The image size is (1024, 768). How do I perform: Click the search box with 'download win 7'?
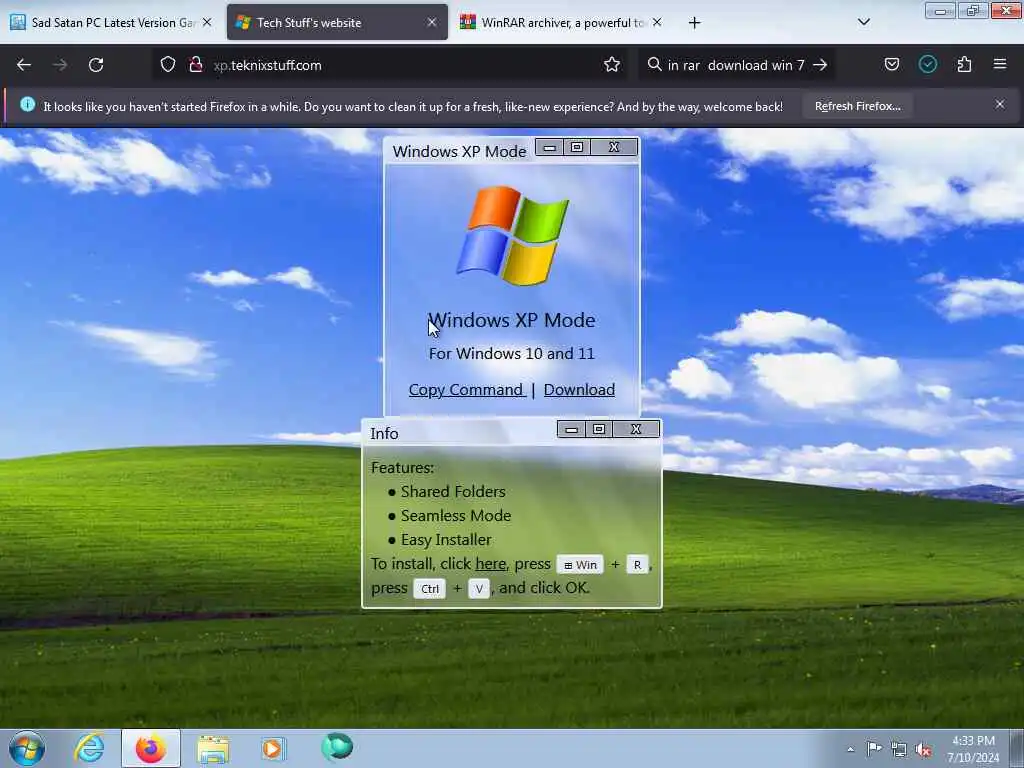735,65
